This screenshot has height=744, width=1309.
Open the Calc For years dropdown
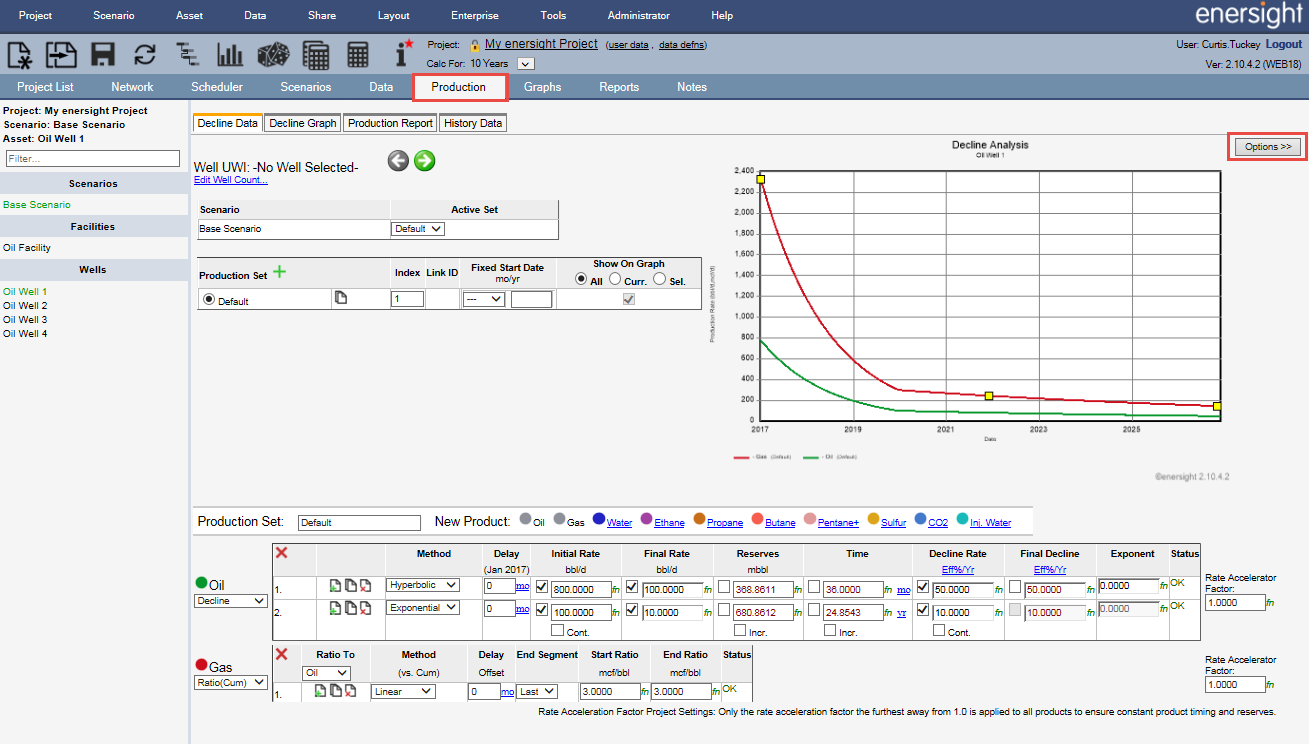526,64
